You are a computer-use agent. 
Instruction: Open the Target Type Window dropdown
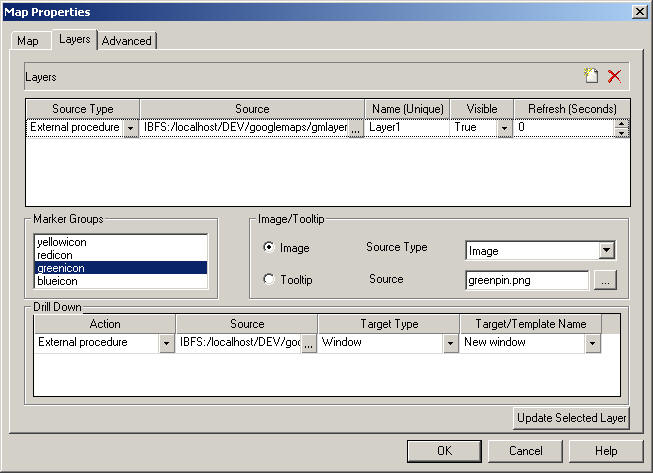449,343
